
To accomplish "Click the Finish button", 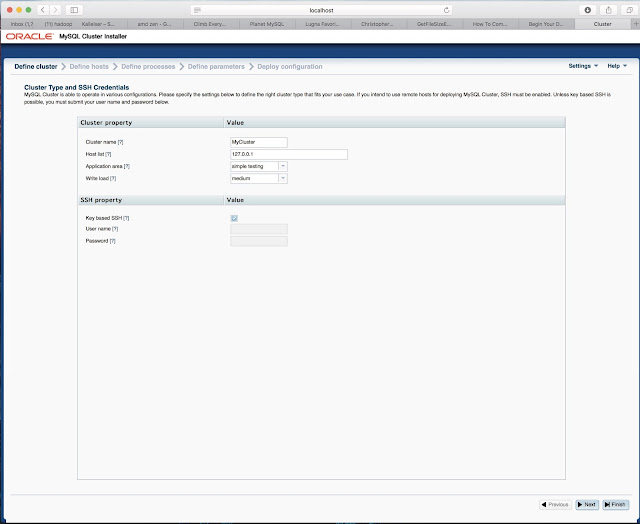I will [x=616, y=505].
